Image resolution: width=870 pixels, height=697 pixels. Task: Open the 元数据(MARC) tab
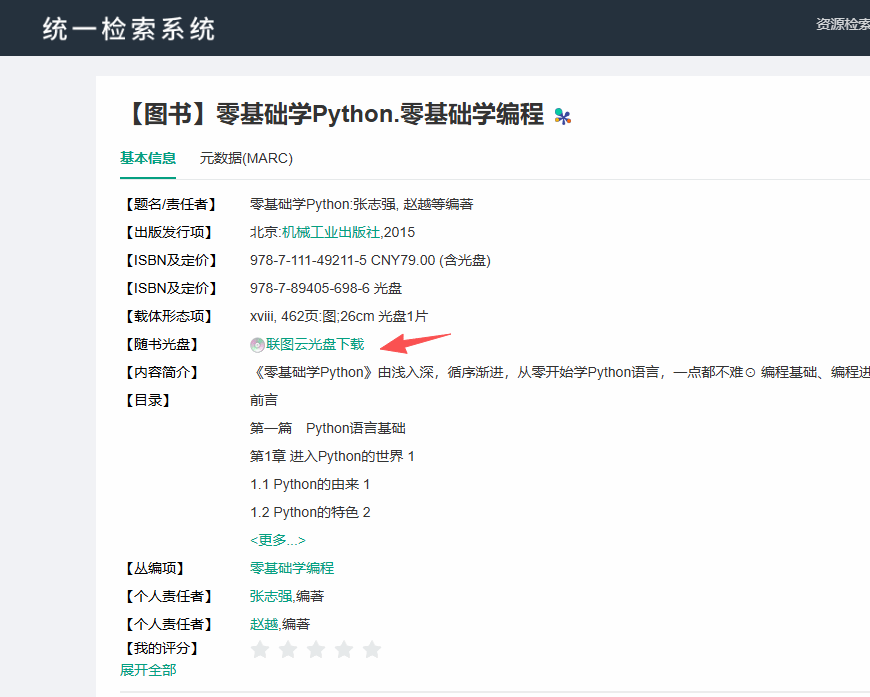point(246,158)
